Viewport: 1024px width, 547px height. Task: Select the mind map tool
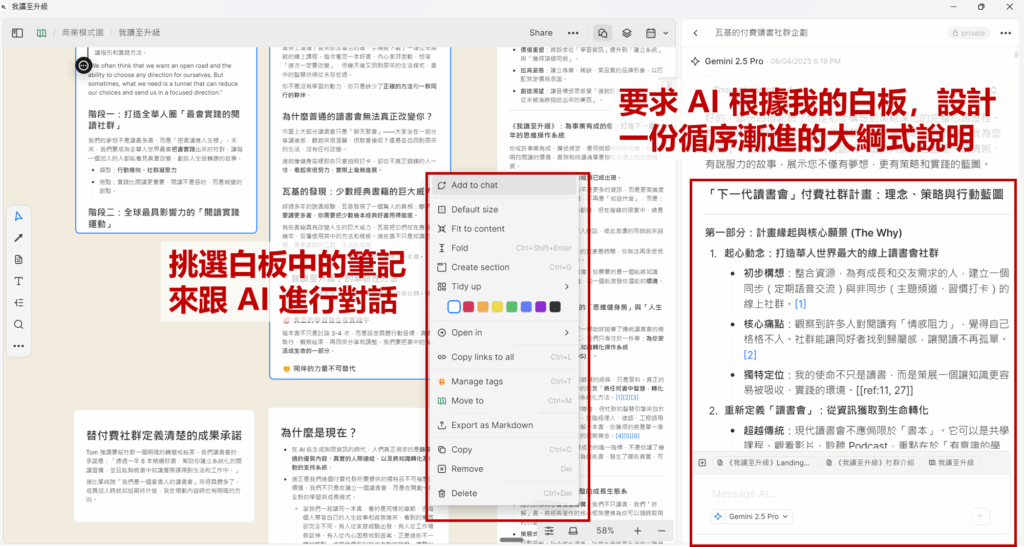[x=19, y=303]
